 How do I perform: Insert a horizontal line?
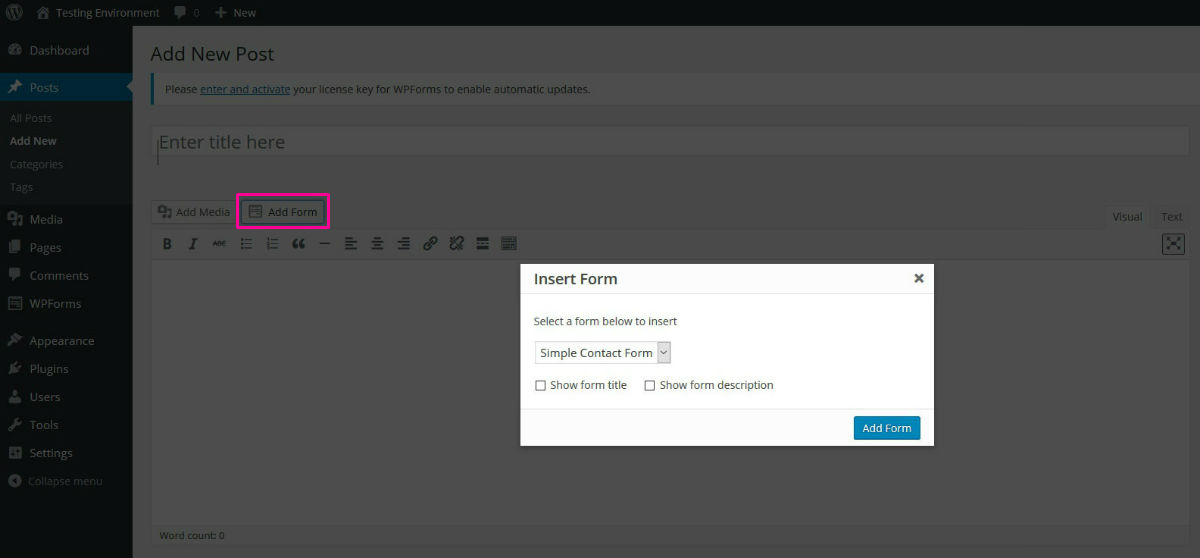(x=324, y=243)
